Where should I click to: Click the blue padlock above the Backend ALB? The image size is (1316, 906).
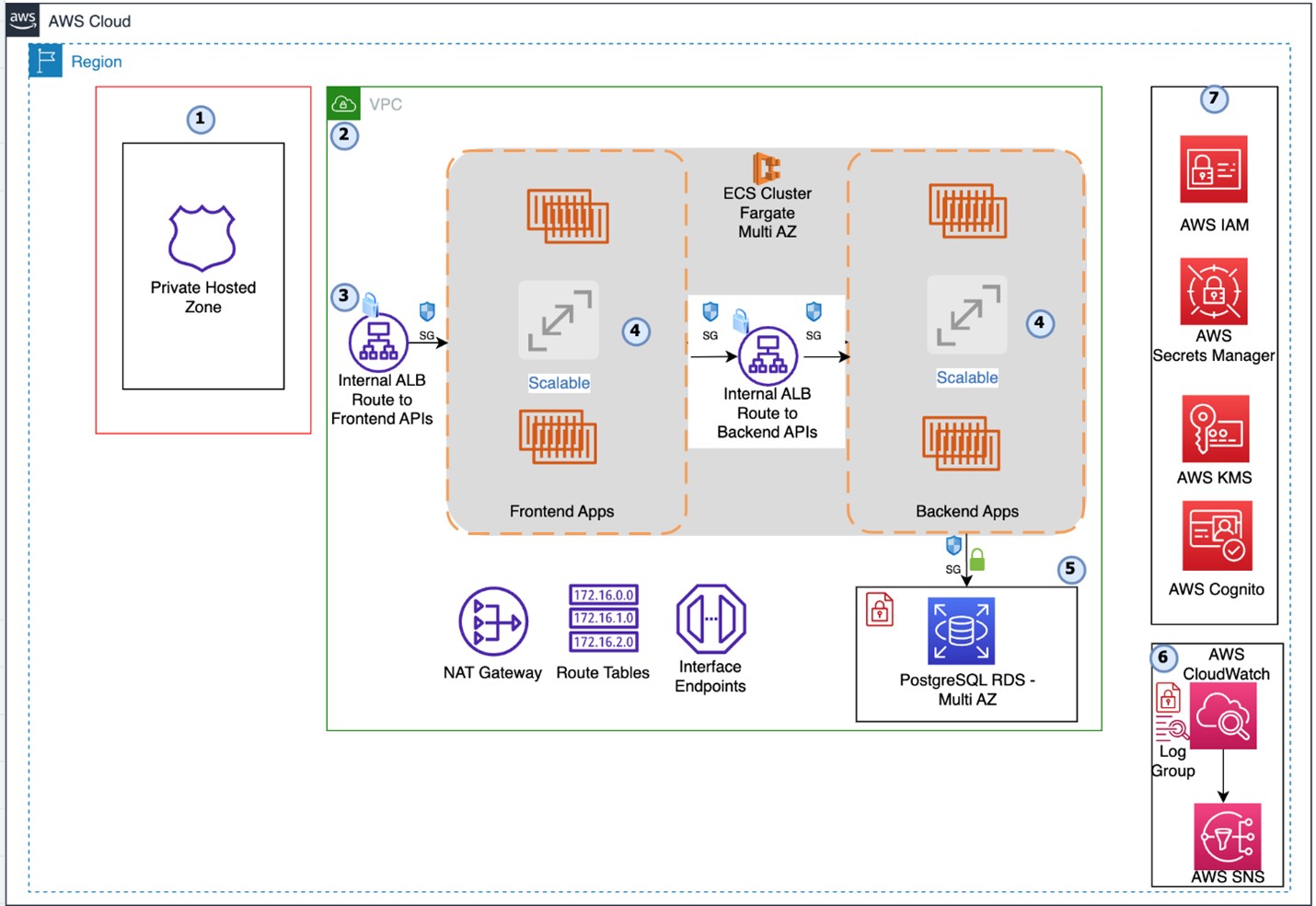740,320
